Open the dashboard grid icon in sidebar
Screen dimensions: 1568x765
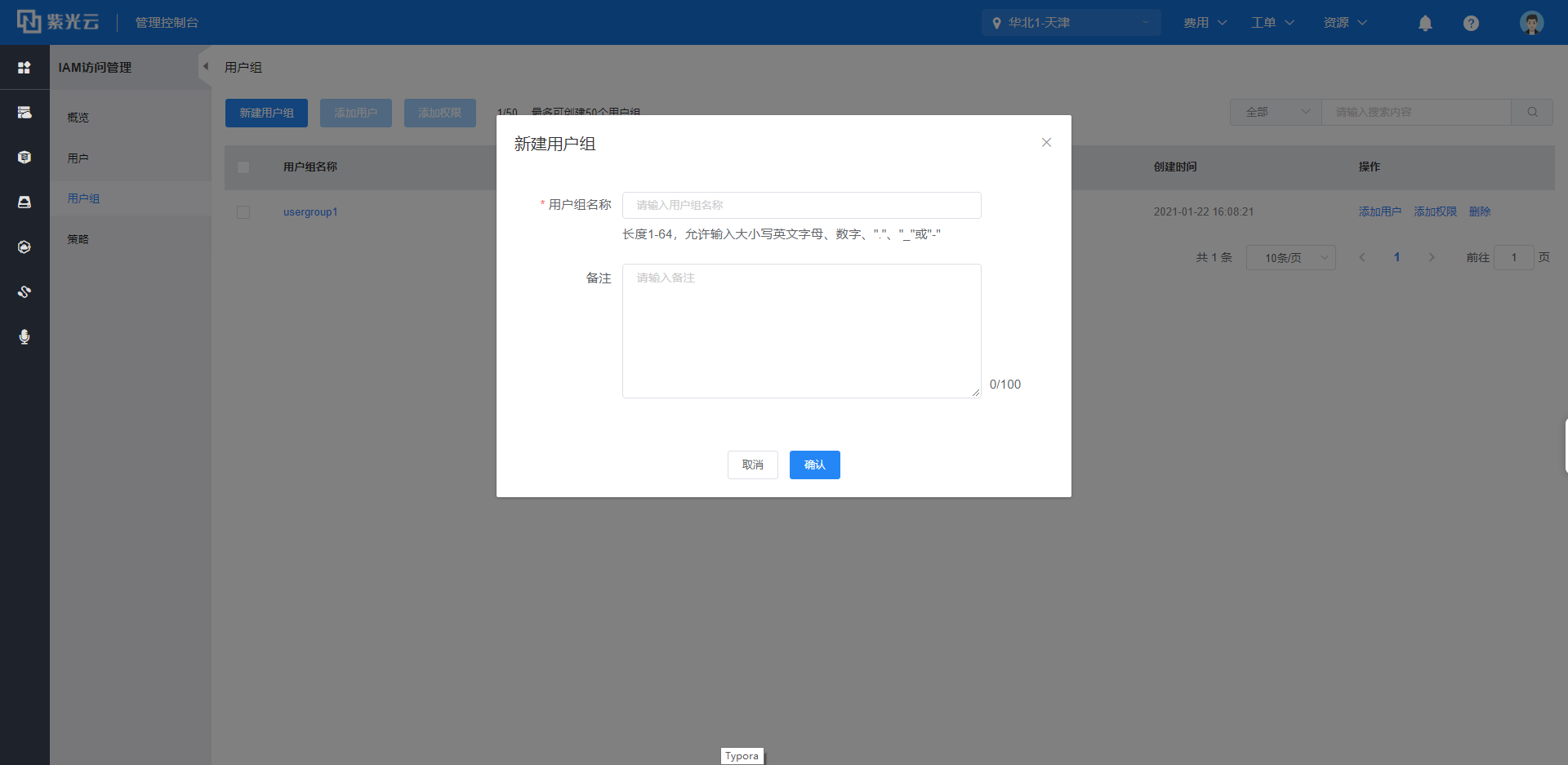[24, 68]
